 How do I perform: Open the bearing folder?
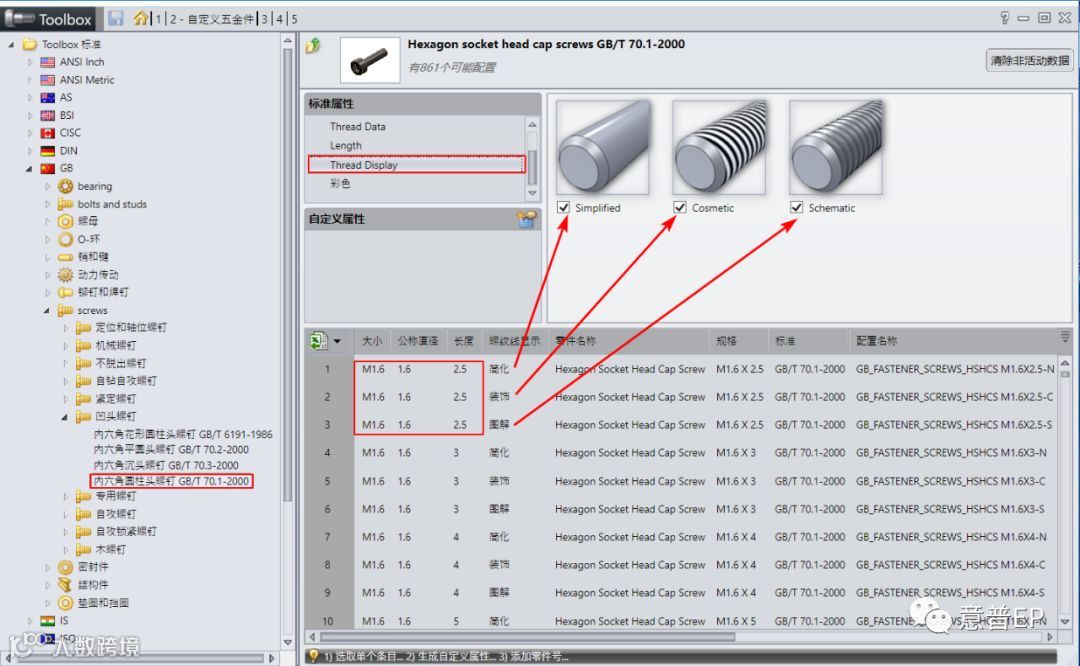point(85,186)
